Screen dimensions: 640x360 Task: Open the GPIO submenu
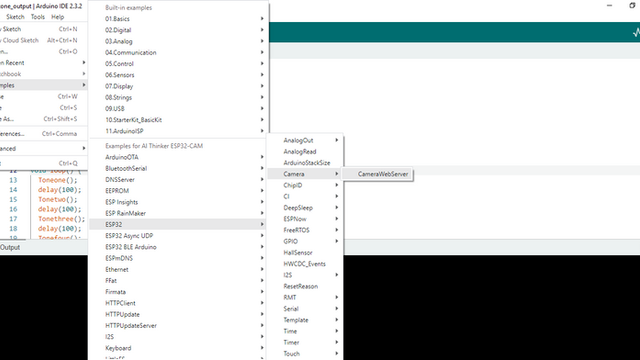click(305, 241)
